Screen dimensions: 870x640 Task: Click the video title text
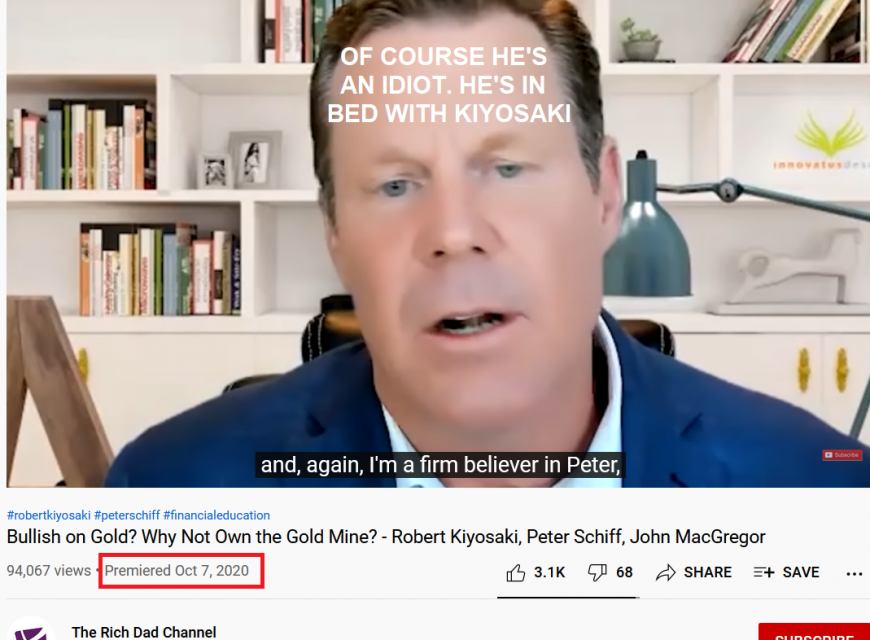pos(386,537)
